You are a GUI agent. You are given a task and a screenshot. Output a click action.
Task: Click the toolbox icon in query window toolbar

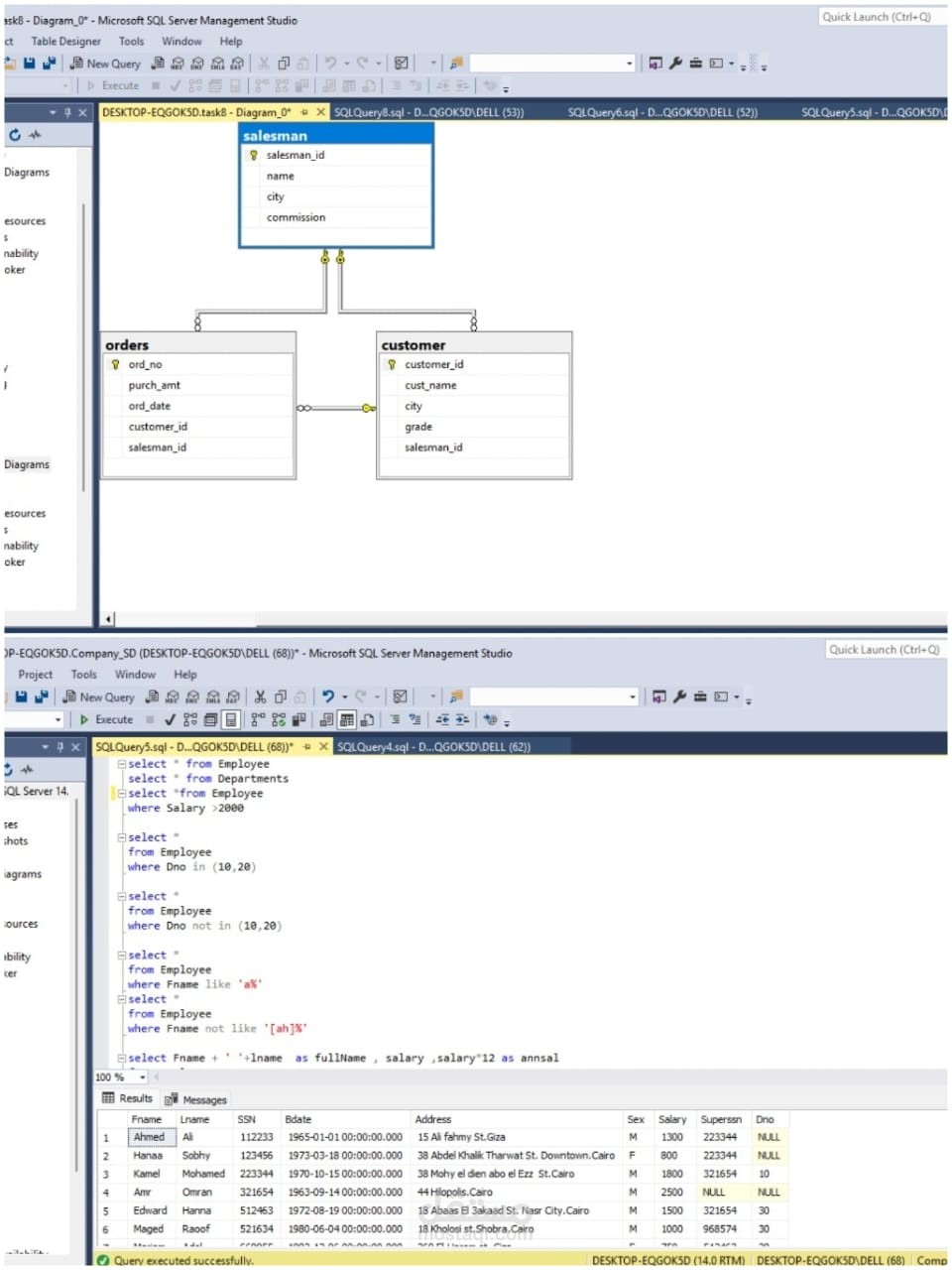[x=700, y=697]
